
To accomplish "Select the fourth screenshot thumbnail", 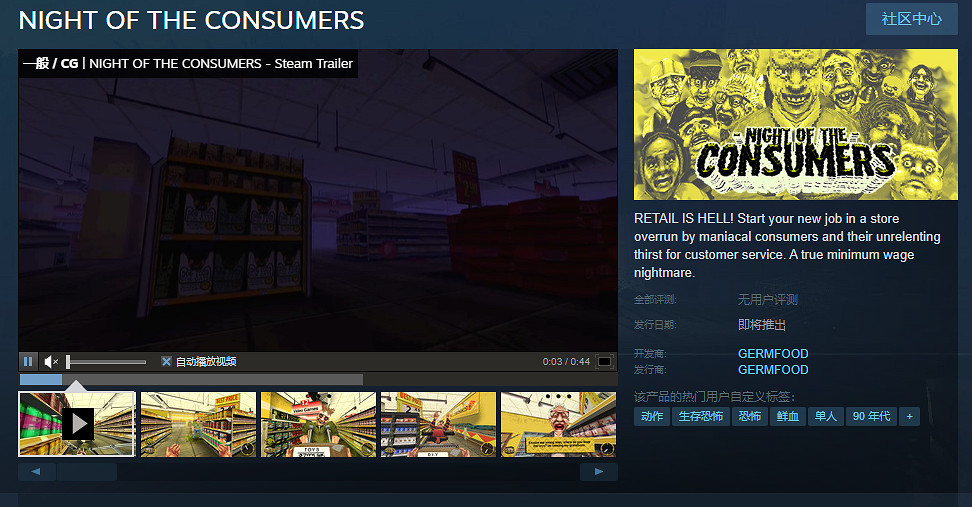I will click(x=438, y=424).
